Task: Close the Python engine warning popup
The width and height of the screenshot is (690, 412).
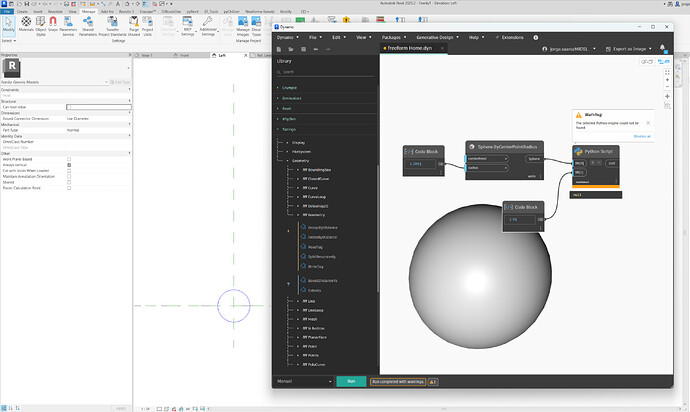Action: 648,123
